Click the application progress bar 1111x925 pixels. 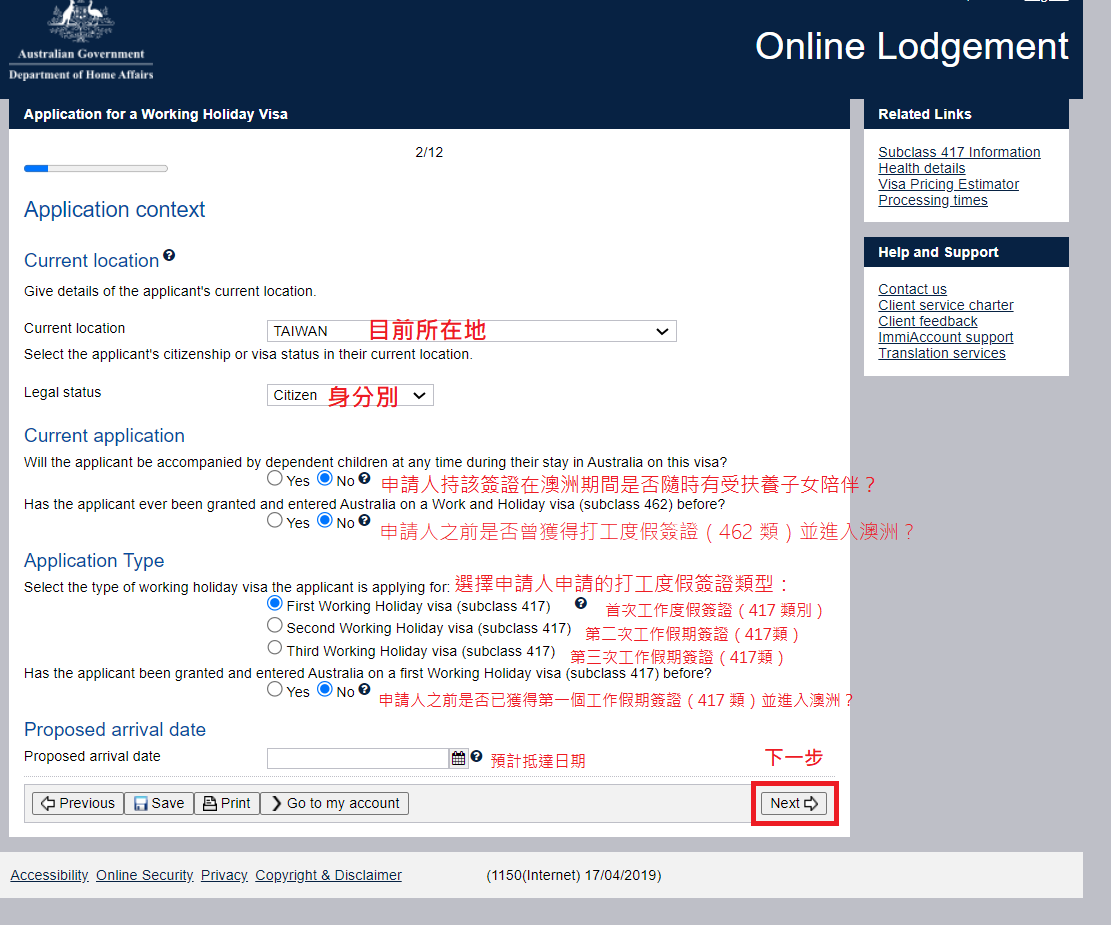point(96,168)
